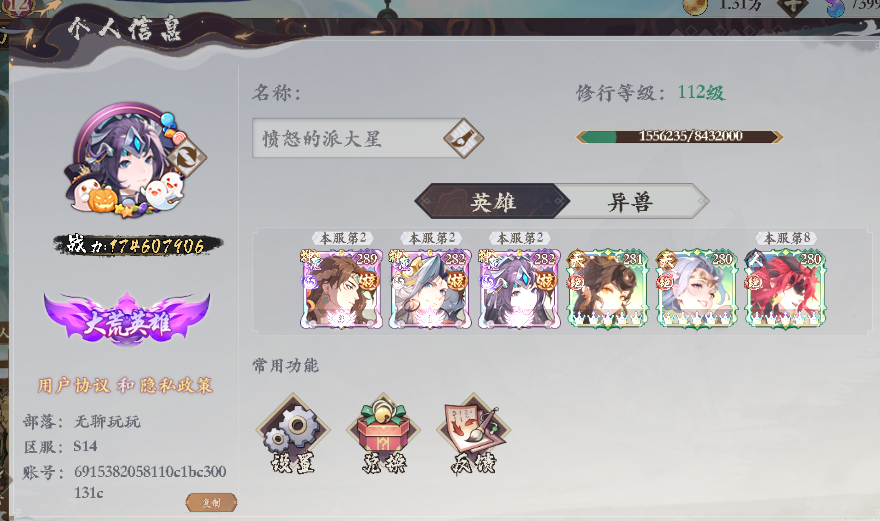Click the 修行 experience progress bar

point(679,136)
